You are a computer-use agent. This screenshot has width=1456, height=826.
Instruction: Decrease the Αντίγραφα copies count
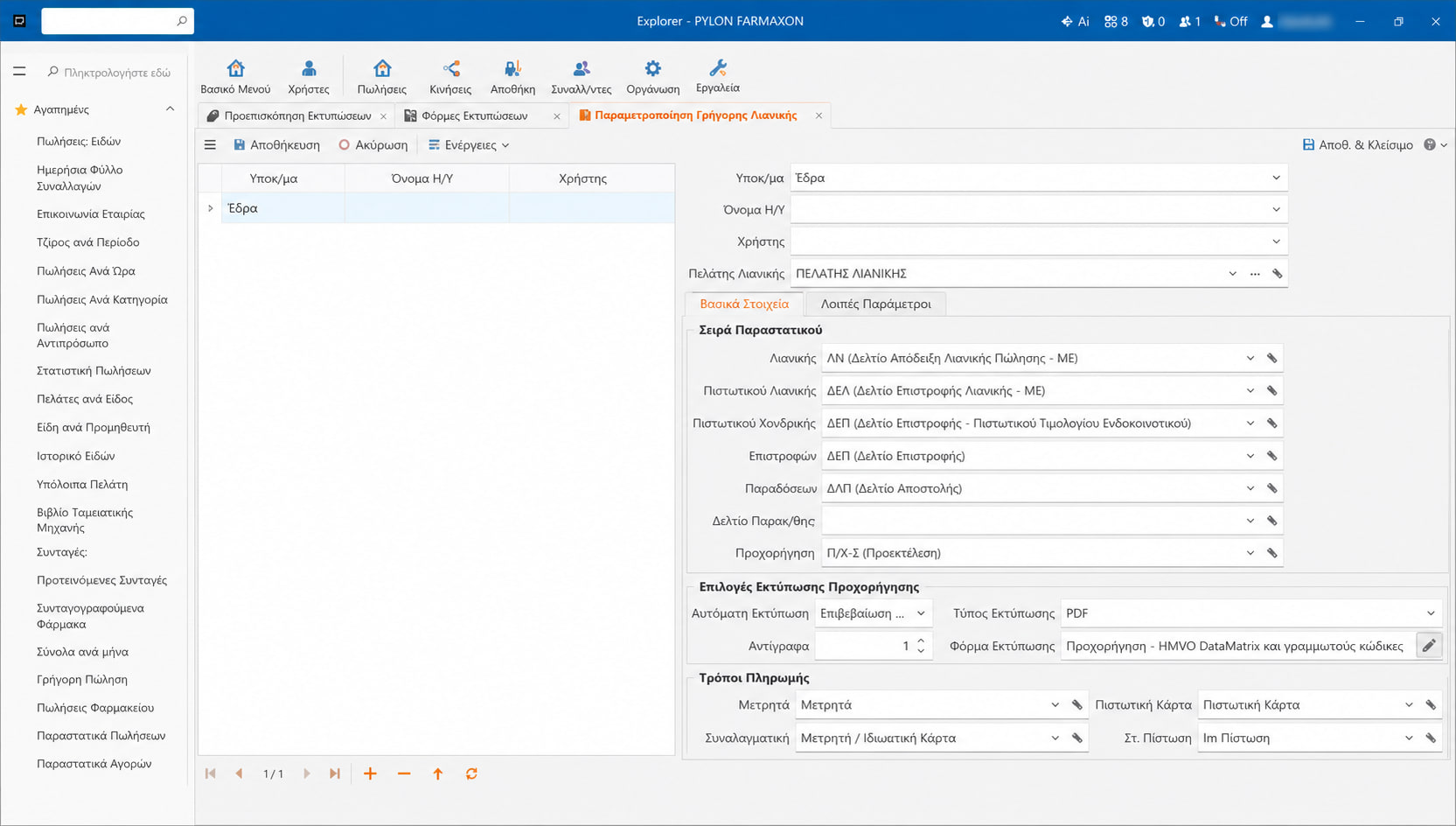pyautogui.click(x=921, y=651)
